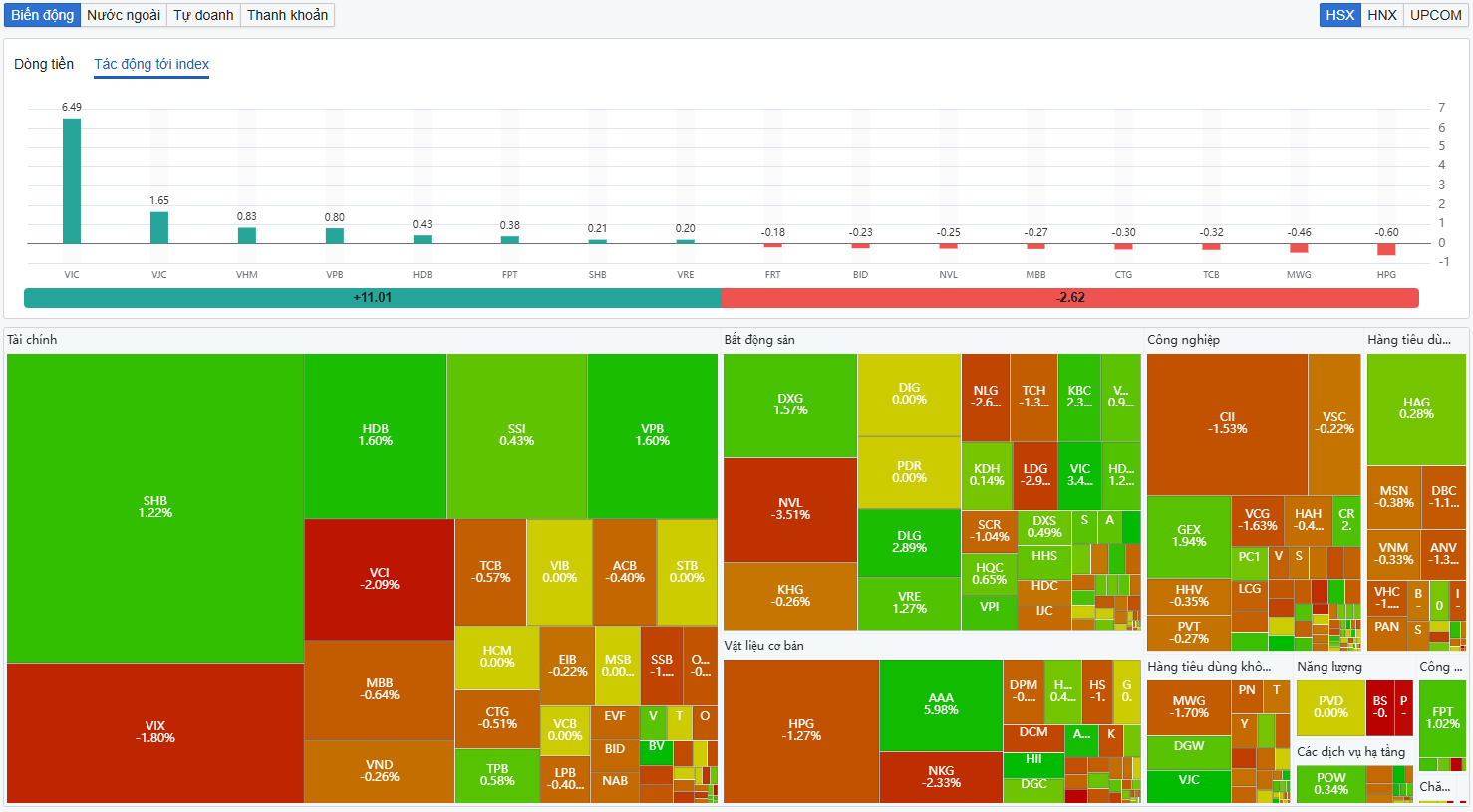Image resolution: width=1473 pixels, height=812 pixels.
Task: Open the NVL -3.51% real estate tile
Action: [790, 509]
